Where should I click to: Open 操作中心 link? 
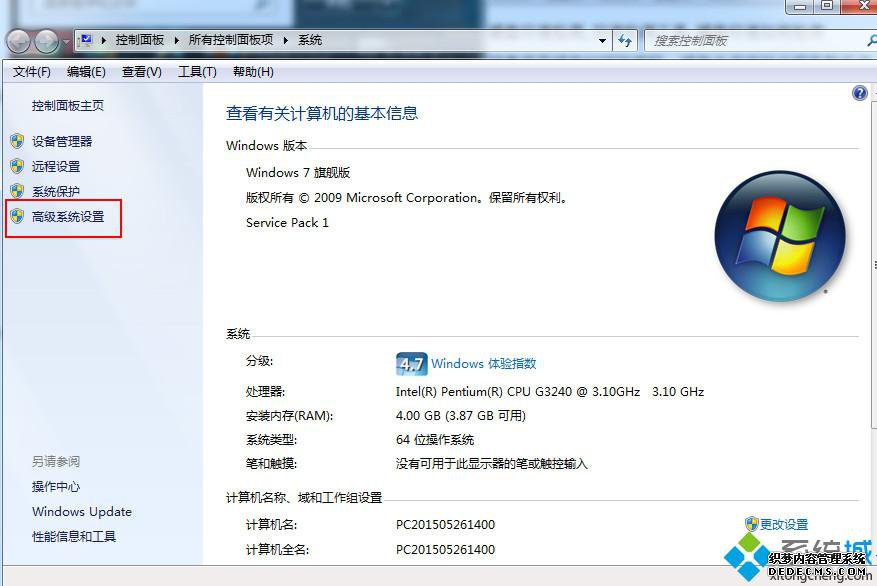tap(55, 486)
